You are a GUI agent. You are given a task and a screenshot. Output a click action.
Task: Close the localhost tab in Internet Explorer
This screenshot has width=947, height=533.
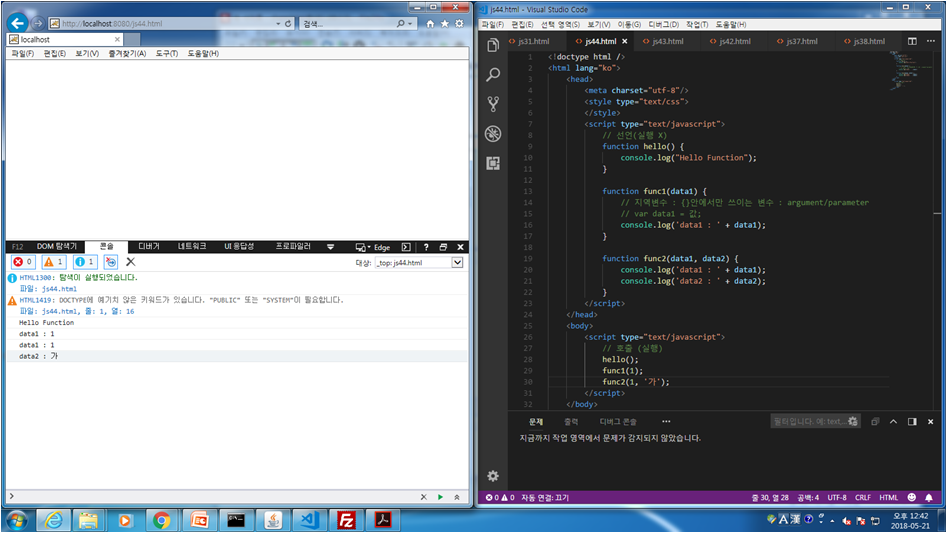(x=117, y=39)
